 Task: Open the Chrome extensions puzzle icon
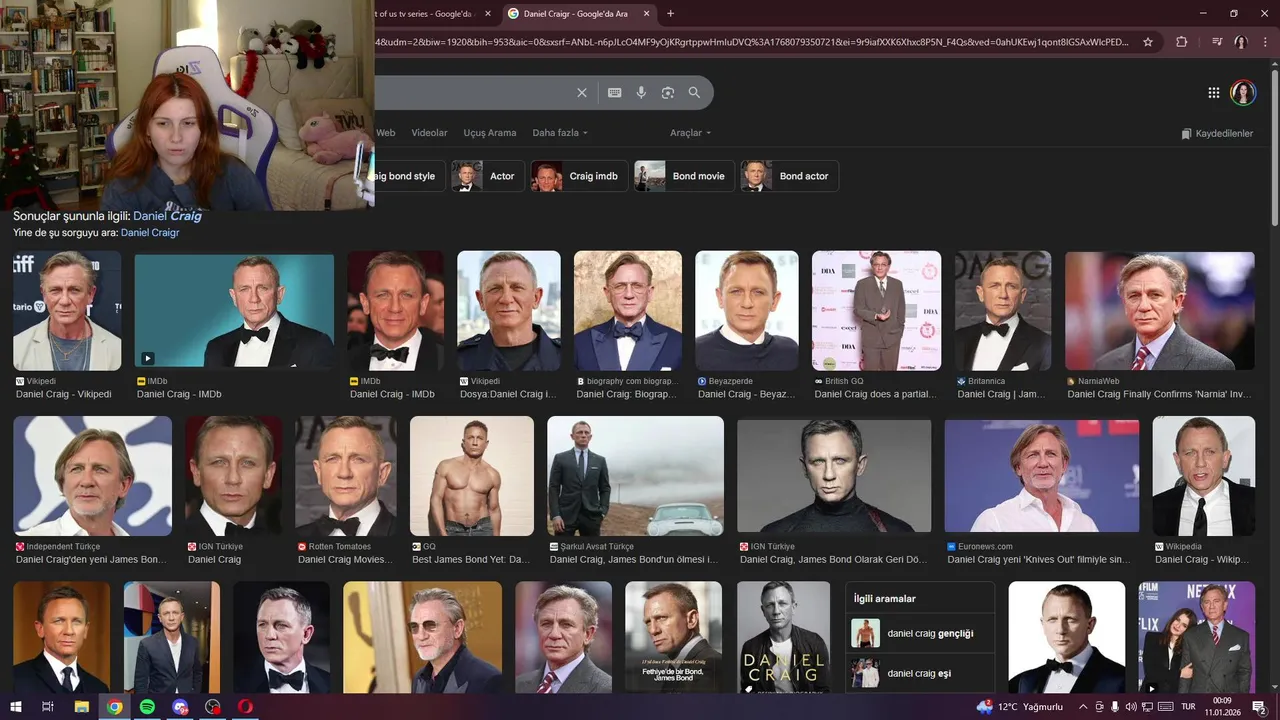pos(1182,42)
